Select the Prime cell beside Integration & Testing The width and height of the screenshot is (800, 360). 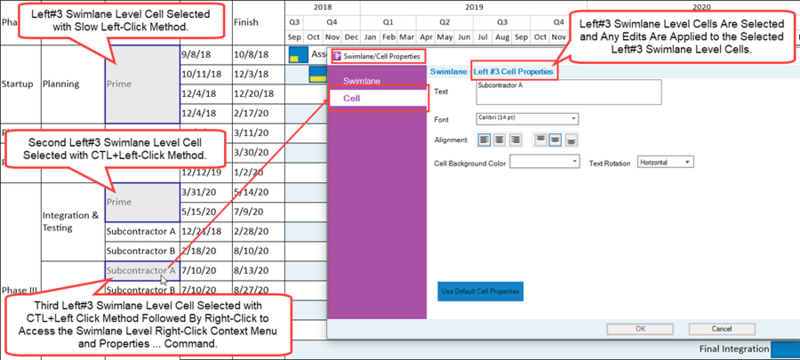(x=142, y=202)
